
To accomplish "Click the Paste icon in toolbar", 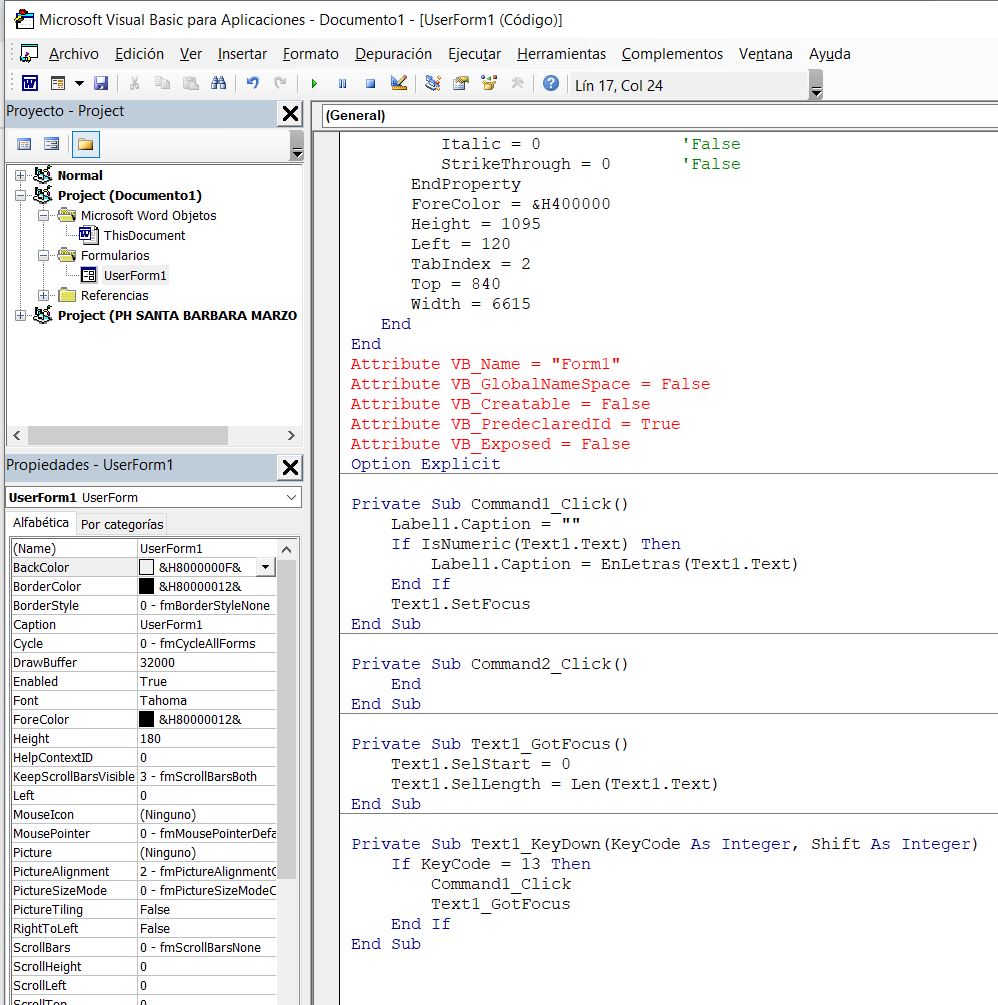I will 190,83.
